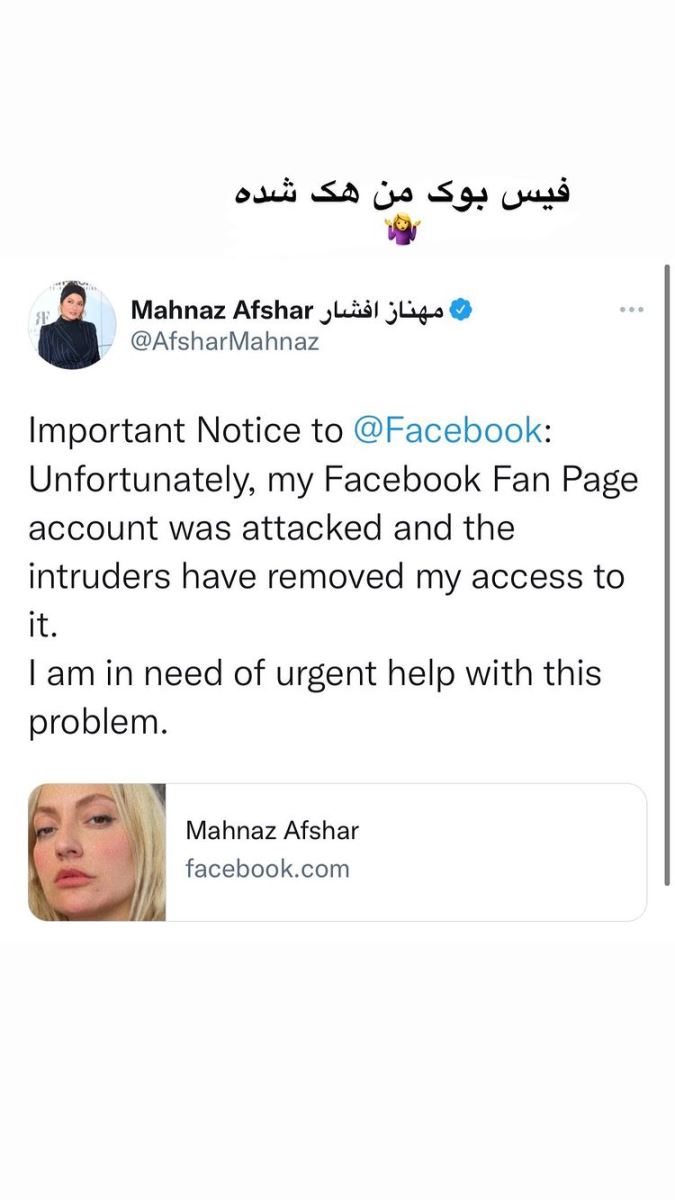Click the line "Unfortunately, my Facebook Fan Page"
Image resolution: width=675 pixels, height=1200 pixels.
(x=332, y=479)
